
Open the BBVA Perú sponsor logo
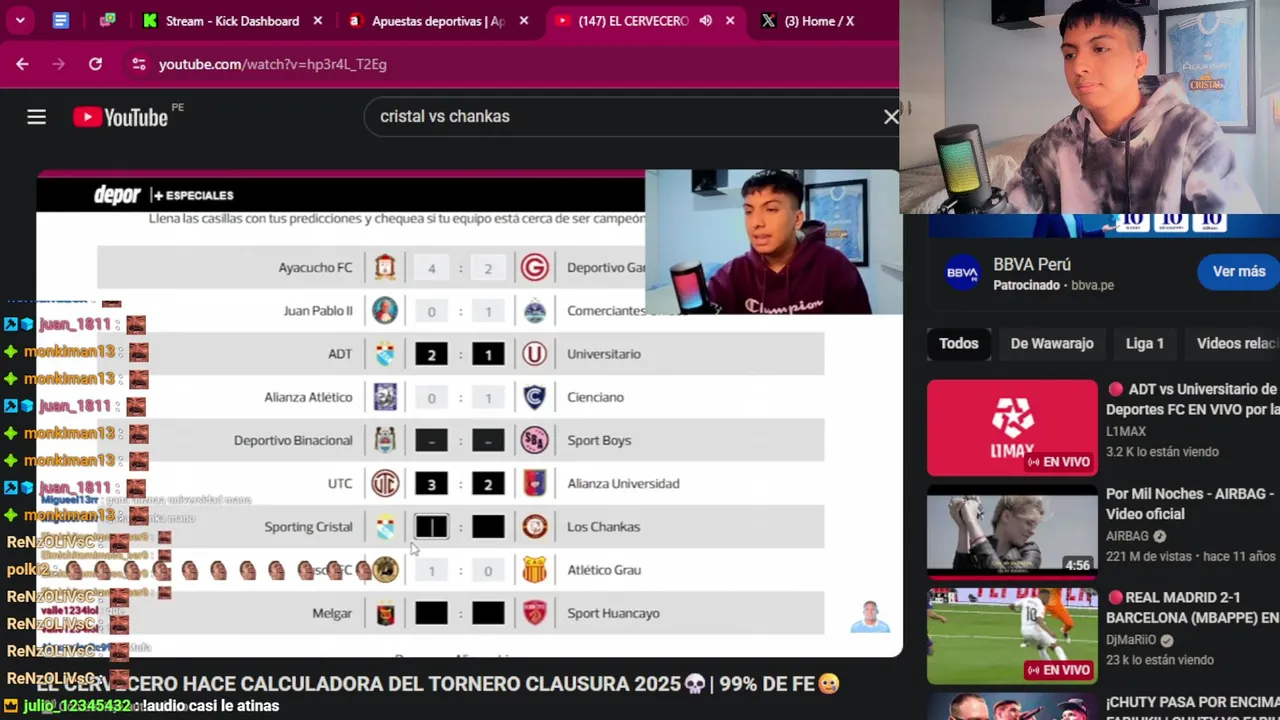point(962,273)
